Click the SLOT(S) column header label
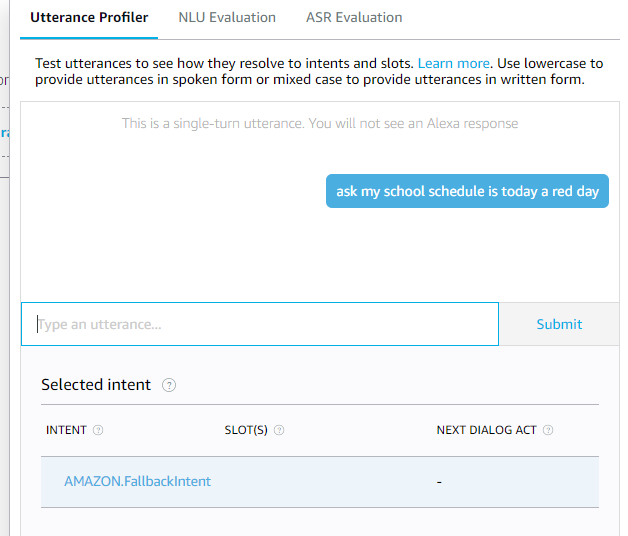Viewport: 628px width, 536px height. (x=246, y=431)
